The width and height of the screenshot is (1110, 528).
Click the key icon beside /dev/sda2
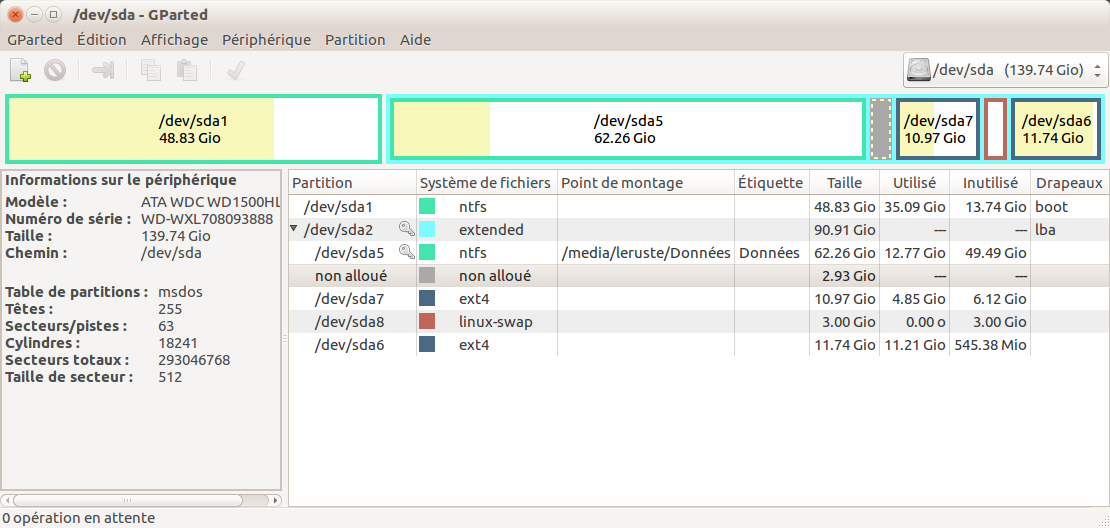[x=406, y=229]
